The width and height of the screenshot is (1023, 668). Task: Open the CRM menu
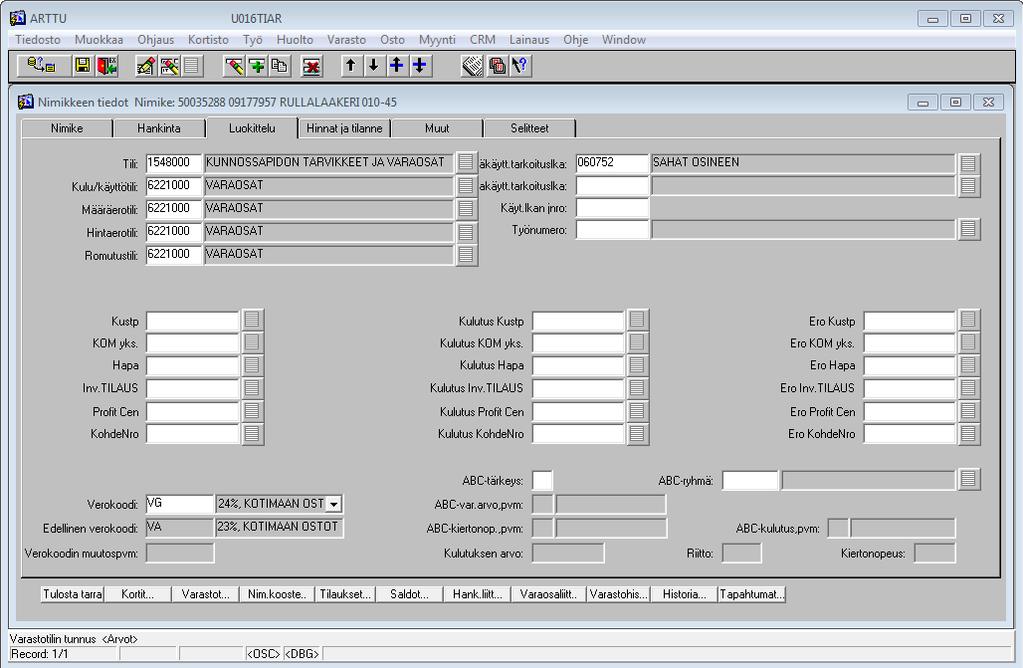tap(483, 40)
